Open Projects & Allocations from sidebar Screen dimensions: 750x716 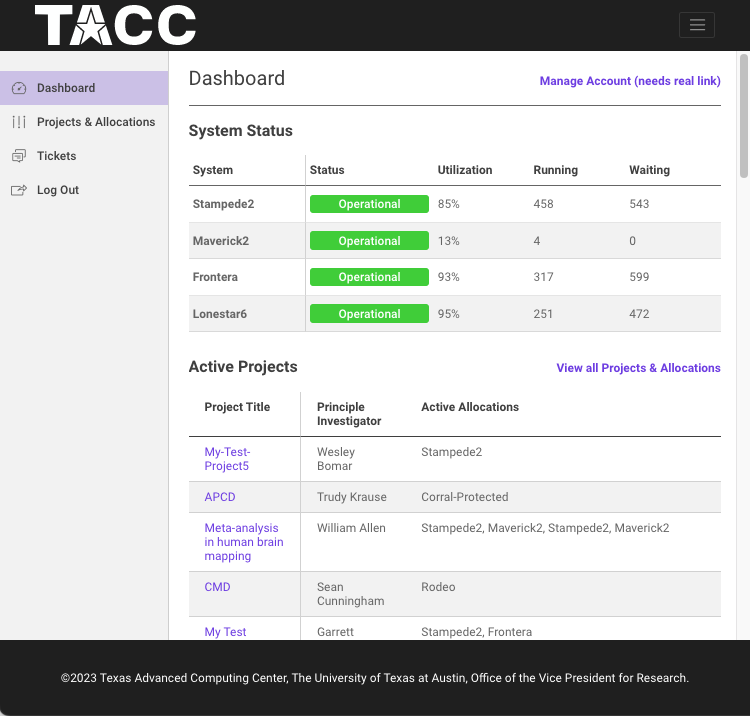click(84, 122)
